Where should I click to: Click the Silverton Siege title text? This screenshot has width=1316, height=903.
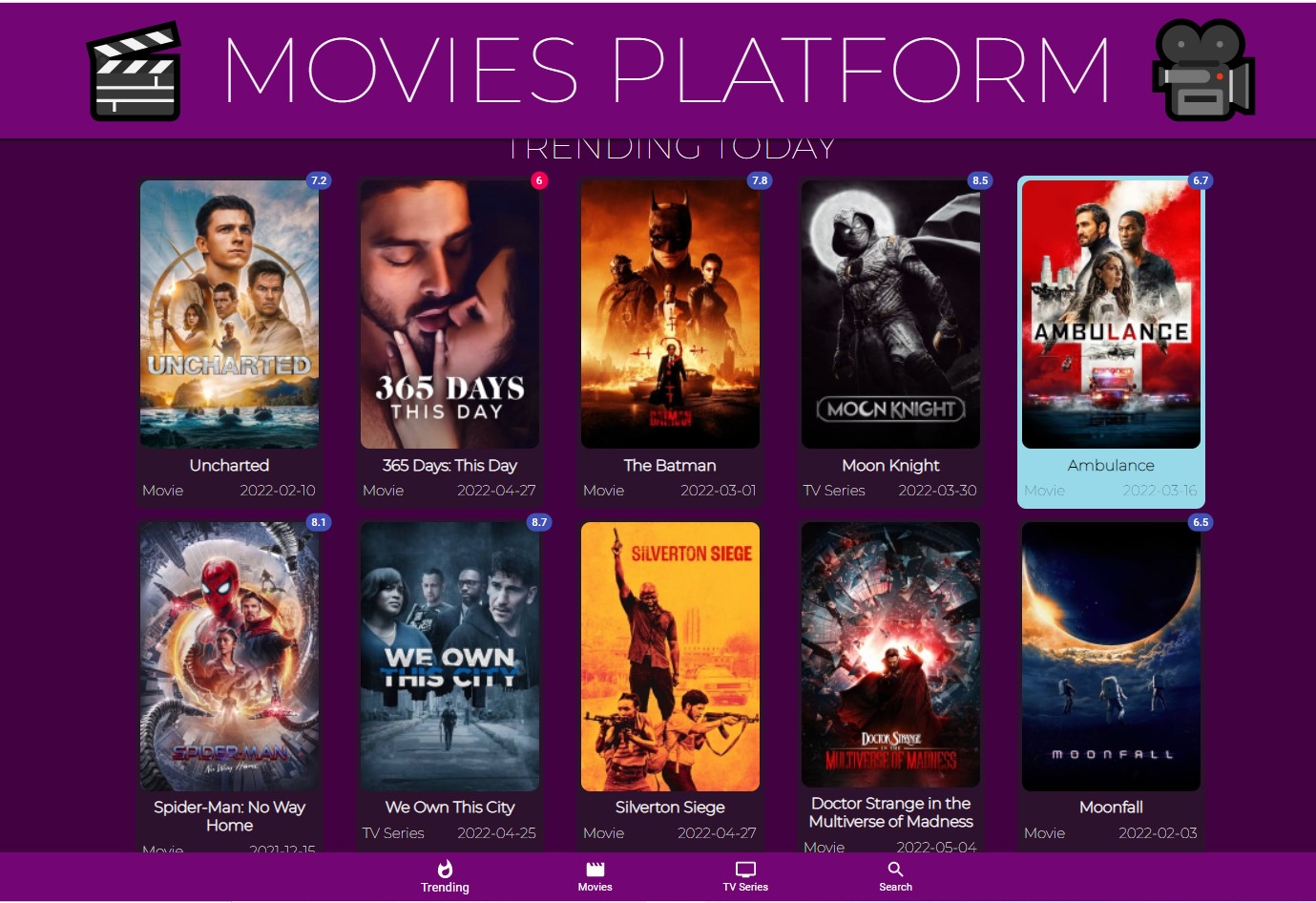[x=670, y=808]
